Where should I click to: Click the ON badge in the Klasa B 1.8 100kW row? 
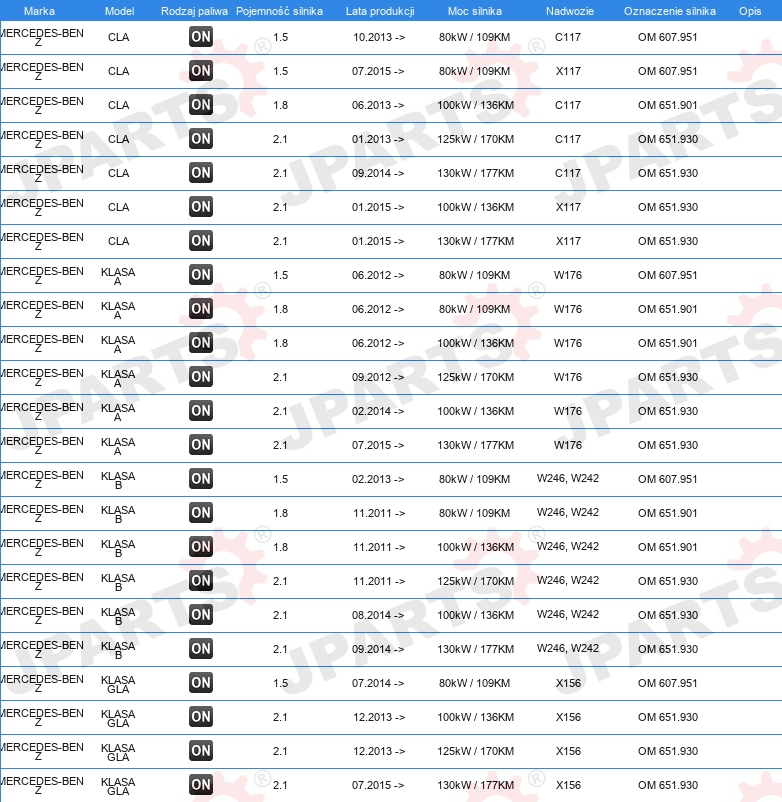point(200,547)
